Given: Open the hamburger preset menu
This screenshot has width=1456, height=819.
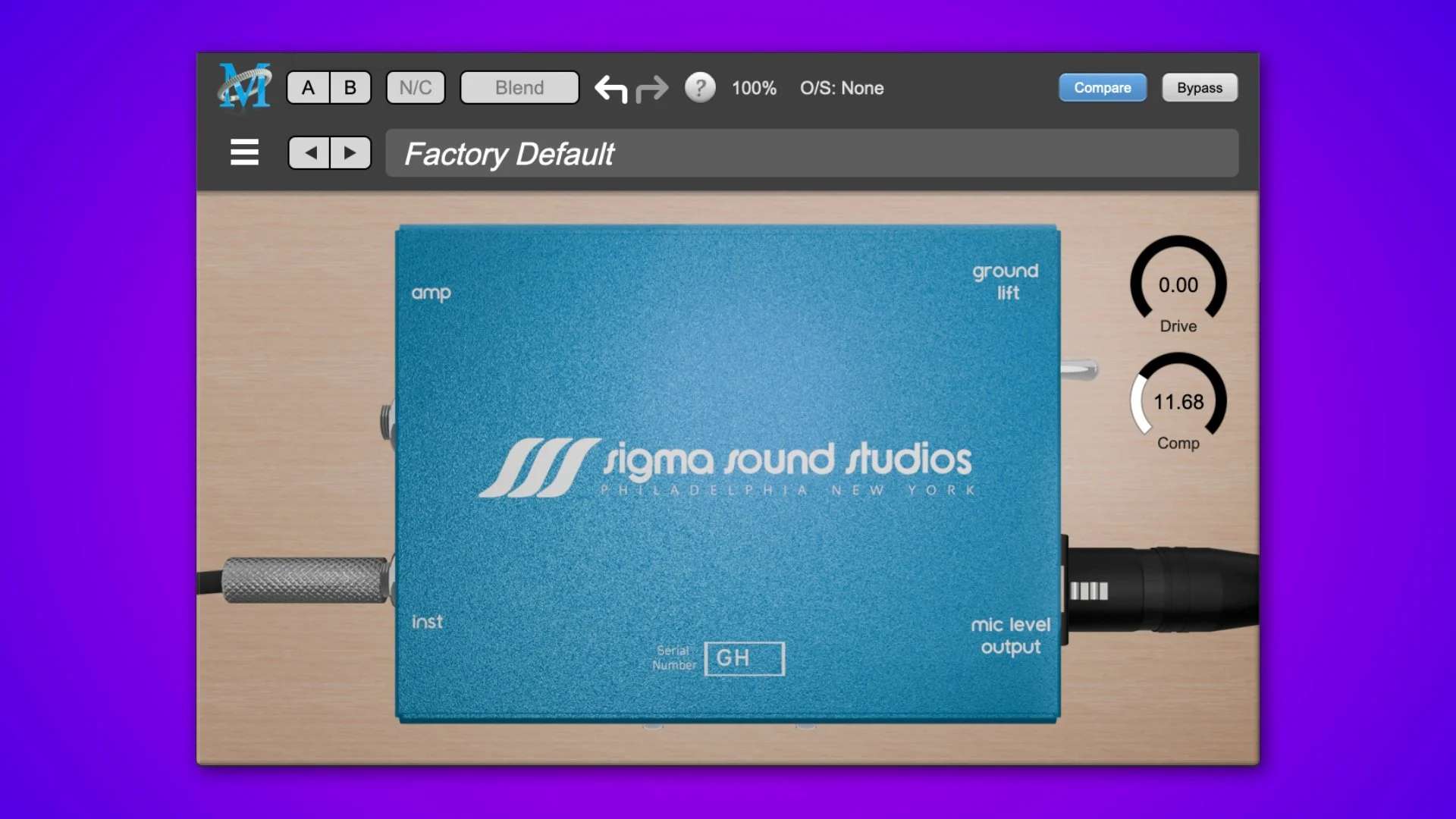Looking at the screenshot, I should 244,152.
